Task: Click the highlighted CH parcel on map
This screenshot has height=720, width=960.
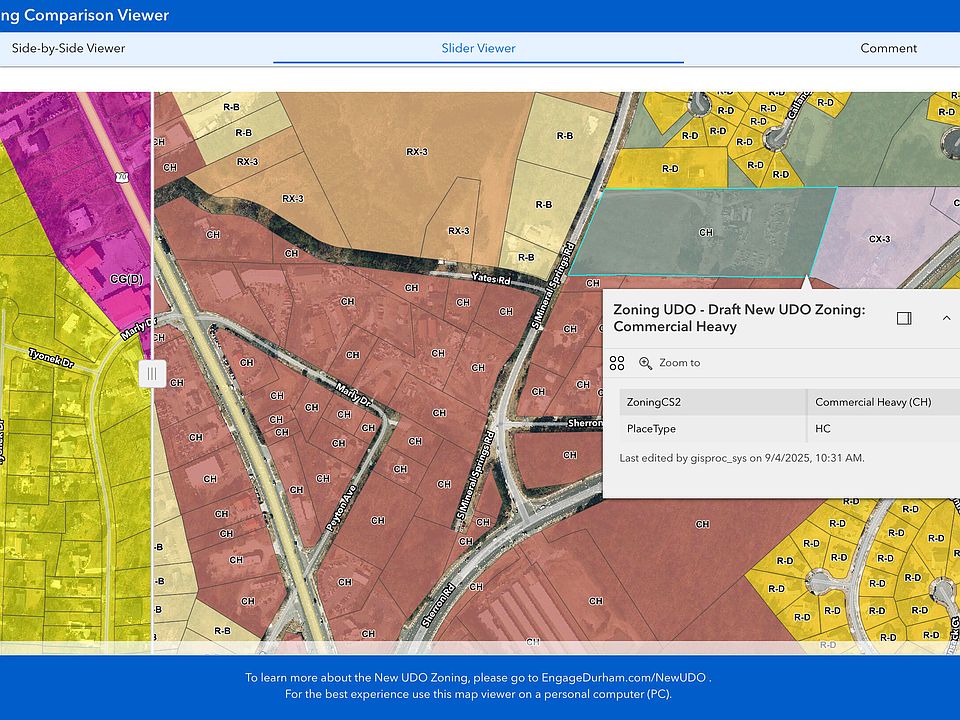Action: pyautogui.click(x=706, y=232)
